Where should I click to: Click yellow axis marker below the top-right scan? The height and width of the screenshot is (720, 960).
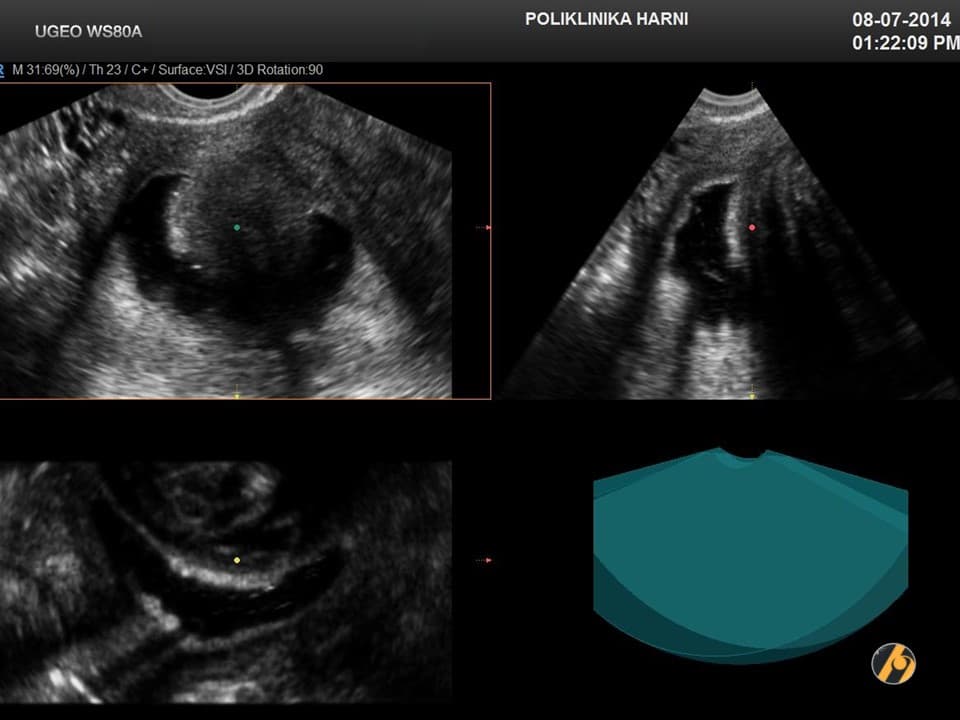[752, 393]
